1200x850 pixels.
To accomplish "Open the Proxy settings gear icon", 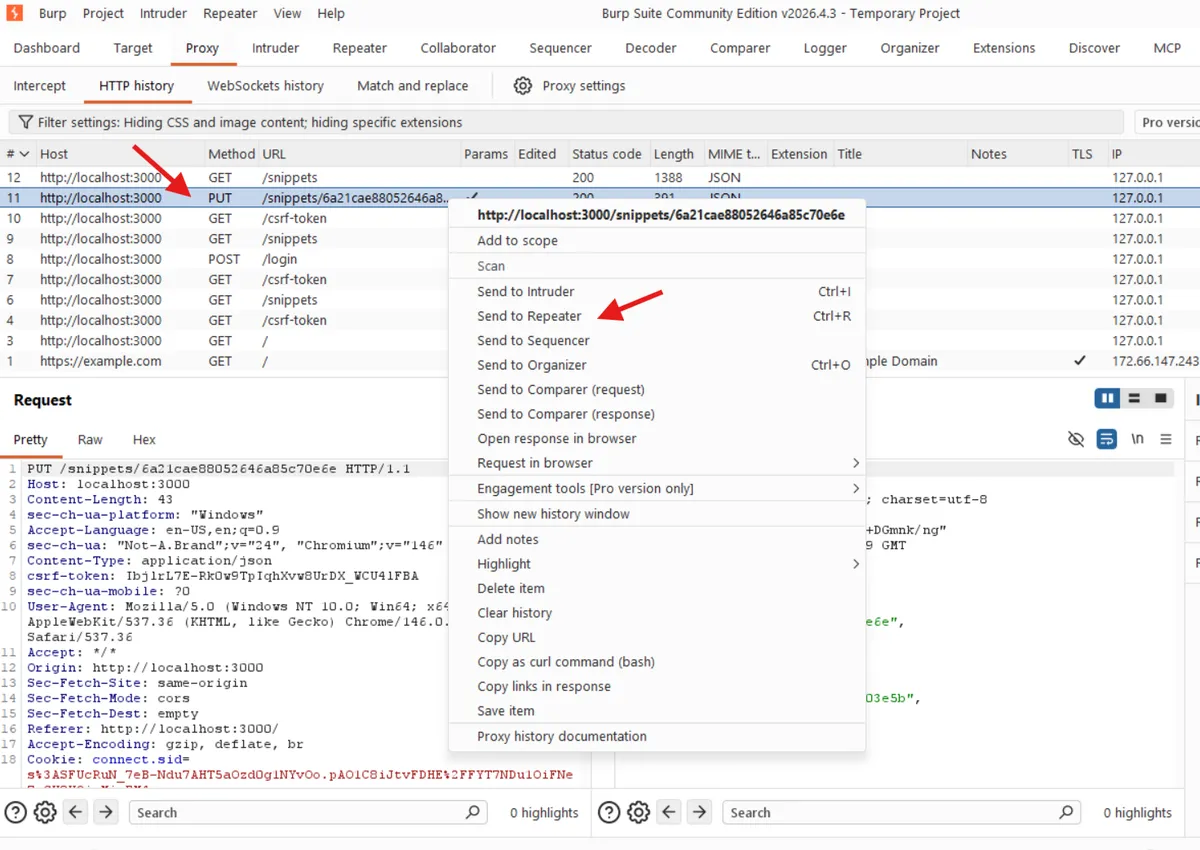I will pos(522,86).
